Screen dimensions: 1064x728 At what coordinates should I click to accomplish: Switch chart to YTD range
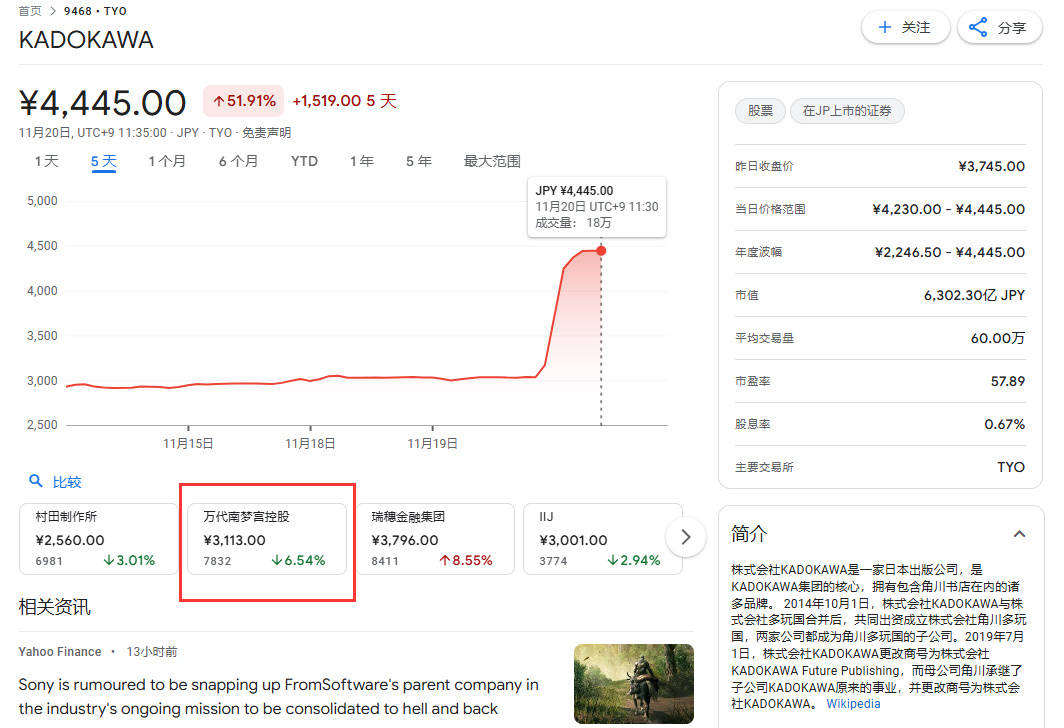[x=304, y=161]
